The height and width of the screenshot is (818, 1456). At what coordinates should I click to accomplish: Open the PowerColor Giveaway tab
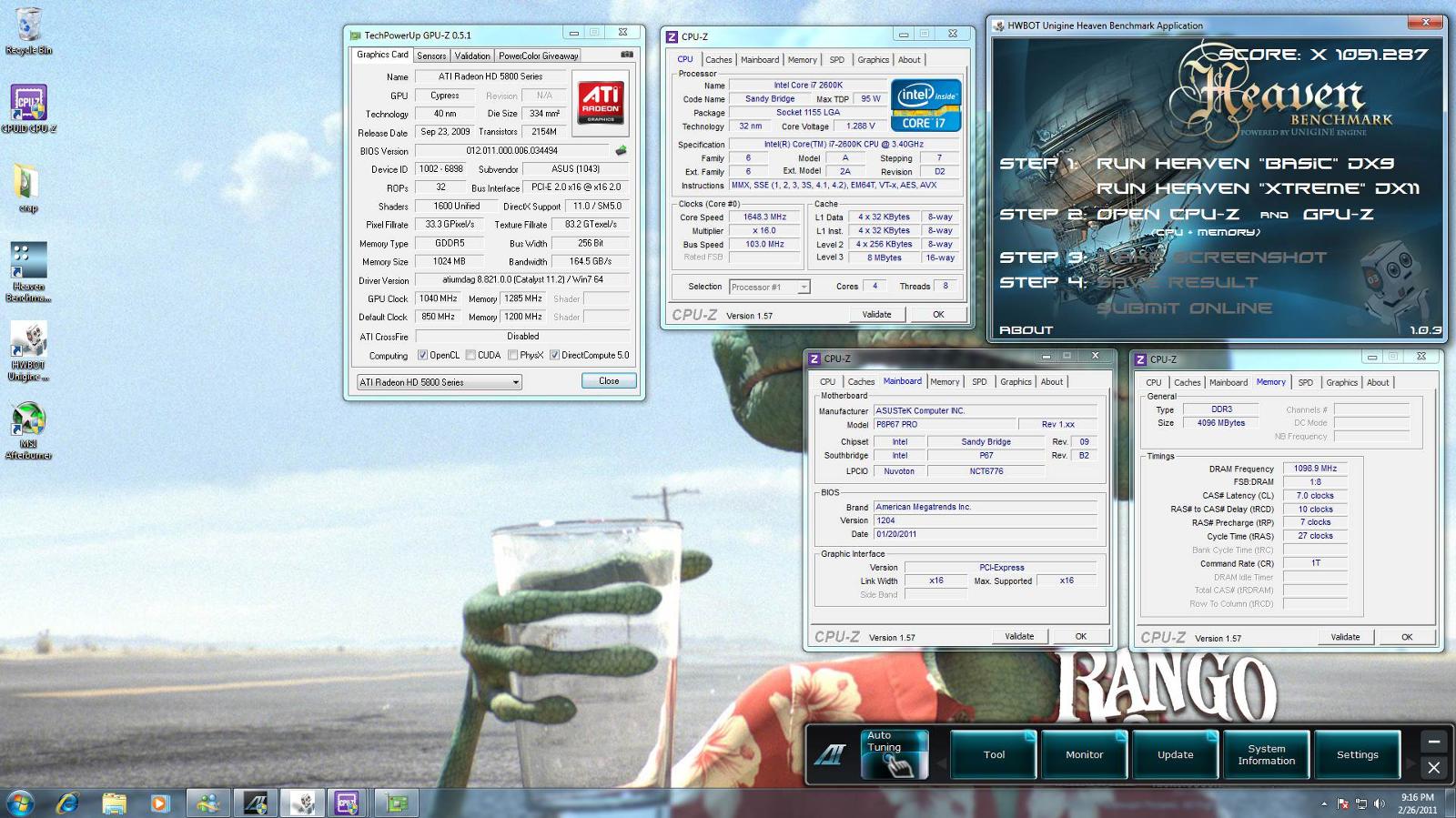tap(539, 56)
